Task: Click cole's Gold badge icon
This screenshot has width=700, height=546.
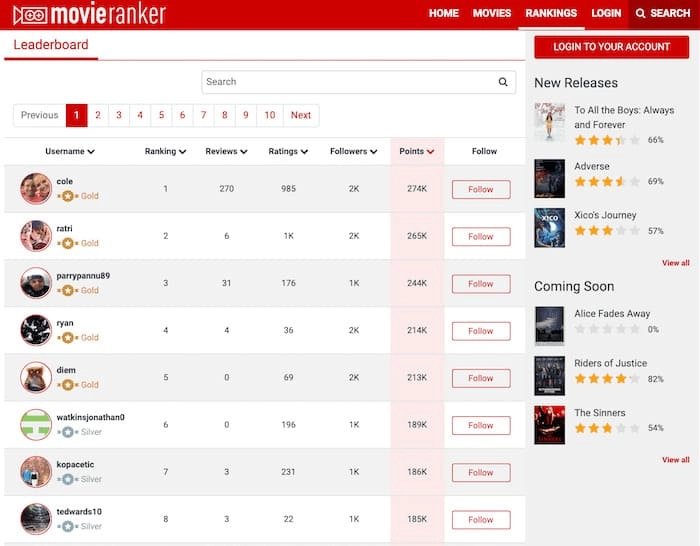Action: [x=67, y=196]
